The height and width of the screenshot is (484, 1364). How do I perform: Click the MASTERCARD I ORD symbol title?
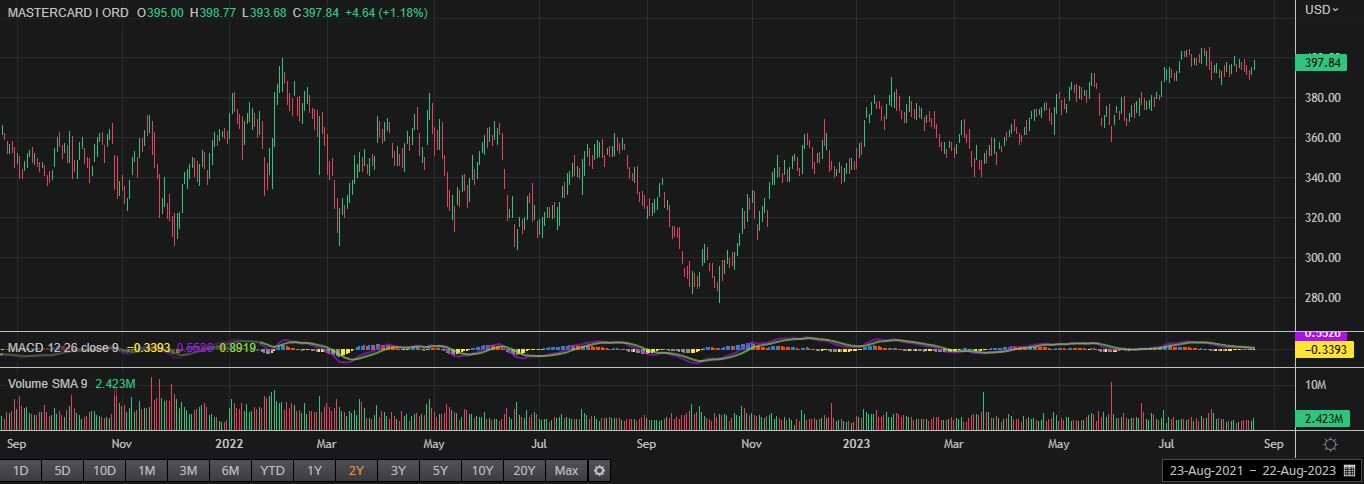(x=66, y=13)
